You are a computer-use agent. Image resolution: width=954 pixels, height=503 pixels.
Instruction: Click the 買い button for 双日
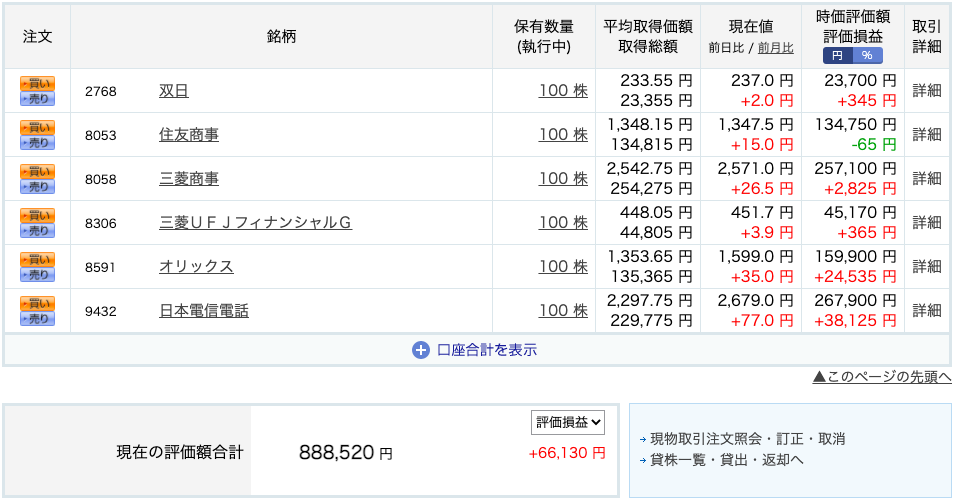coord(38,83)
